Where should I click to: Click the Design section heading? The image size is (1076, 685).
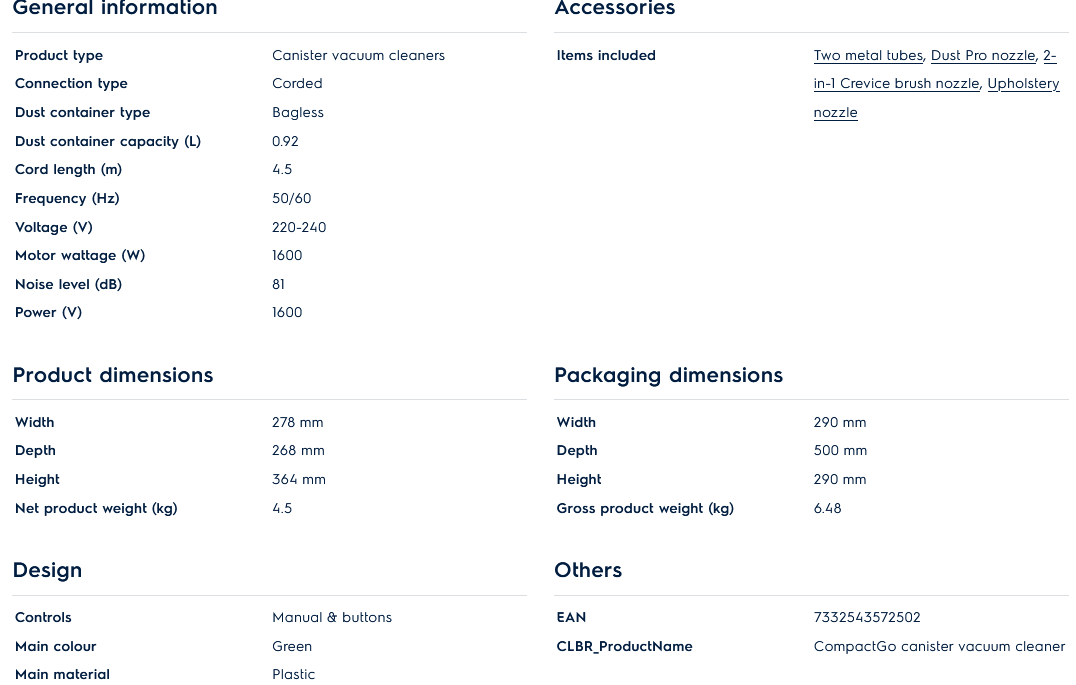[47, 570]
